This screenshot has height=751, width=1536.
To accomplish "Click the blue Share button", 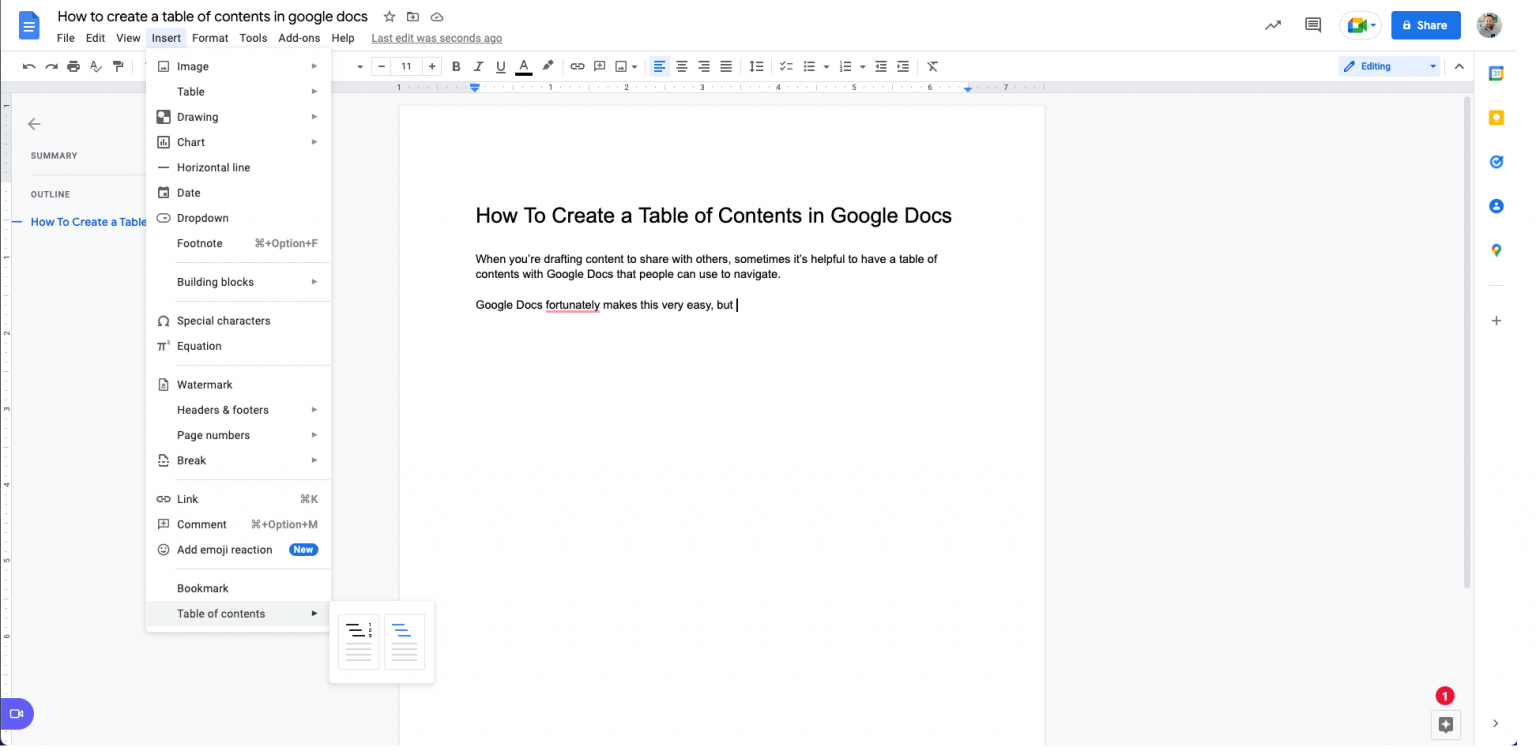I will pos(1426,26).
